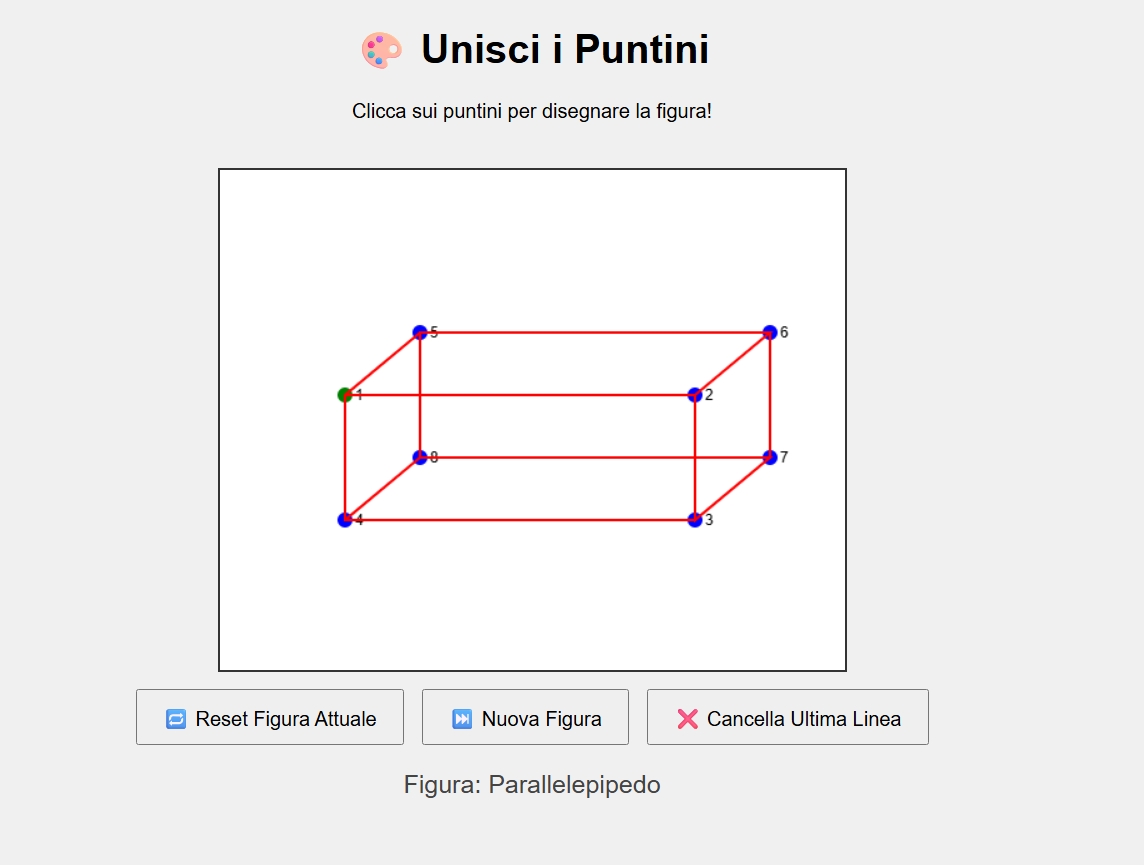The height and width of the screenshot is (865, 1144).
Task: Click the instruction text under the title
Action: (532, 111)
